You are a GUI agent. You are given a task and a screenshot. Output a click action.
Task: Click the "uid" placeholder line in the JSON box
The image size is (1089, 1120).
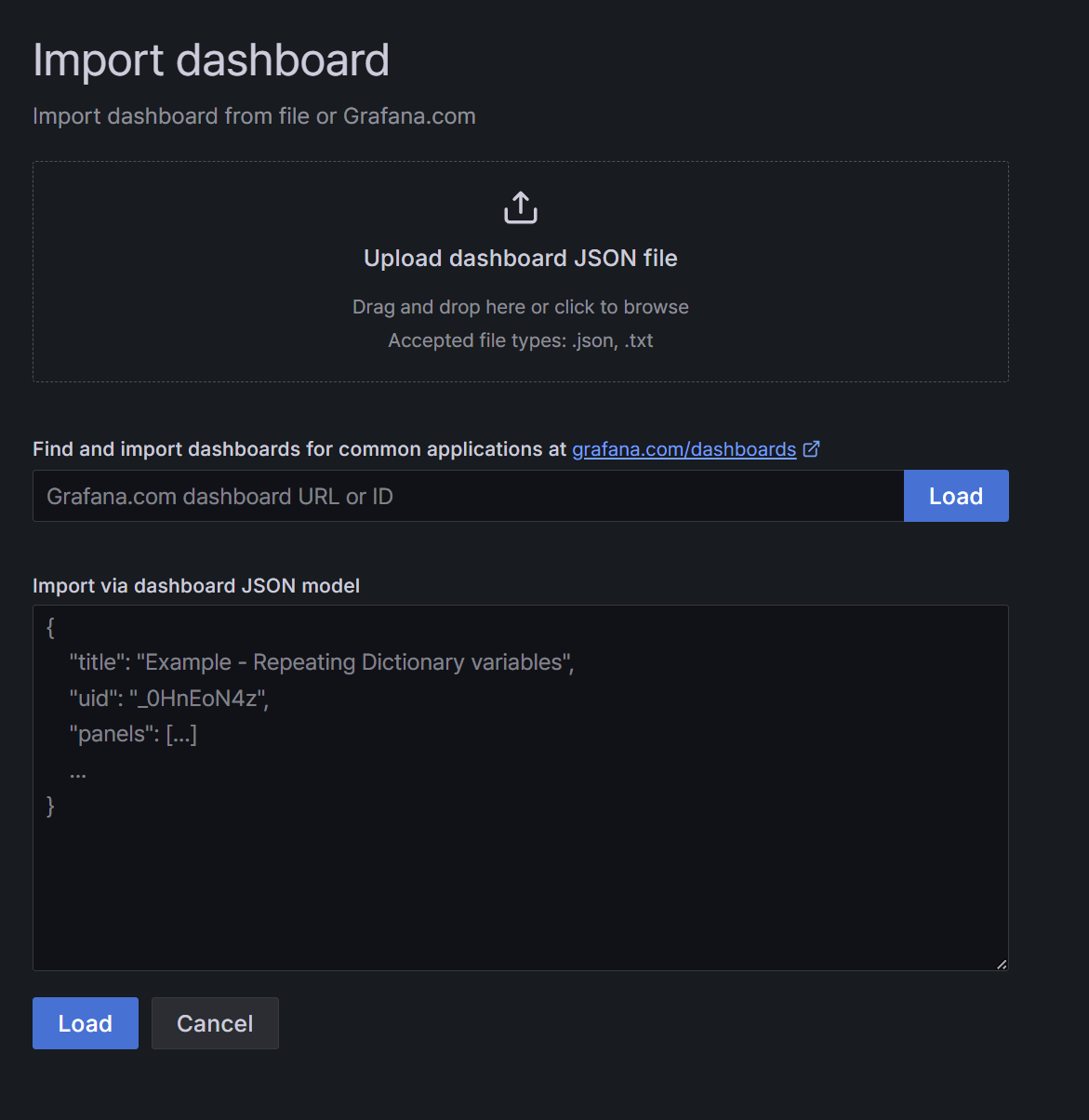[169, 699]
